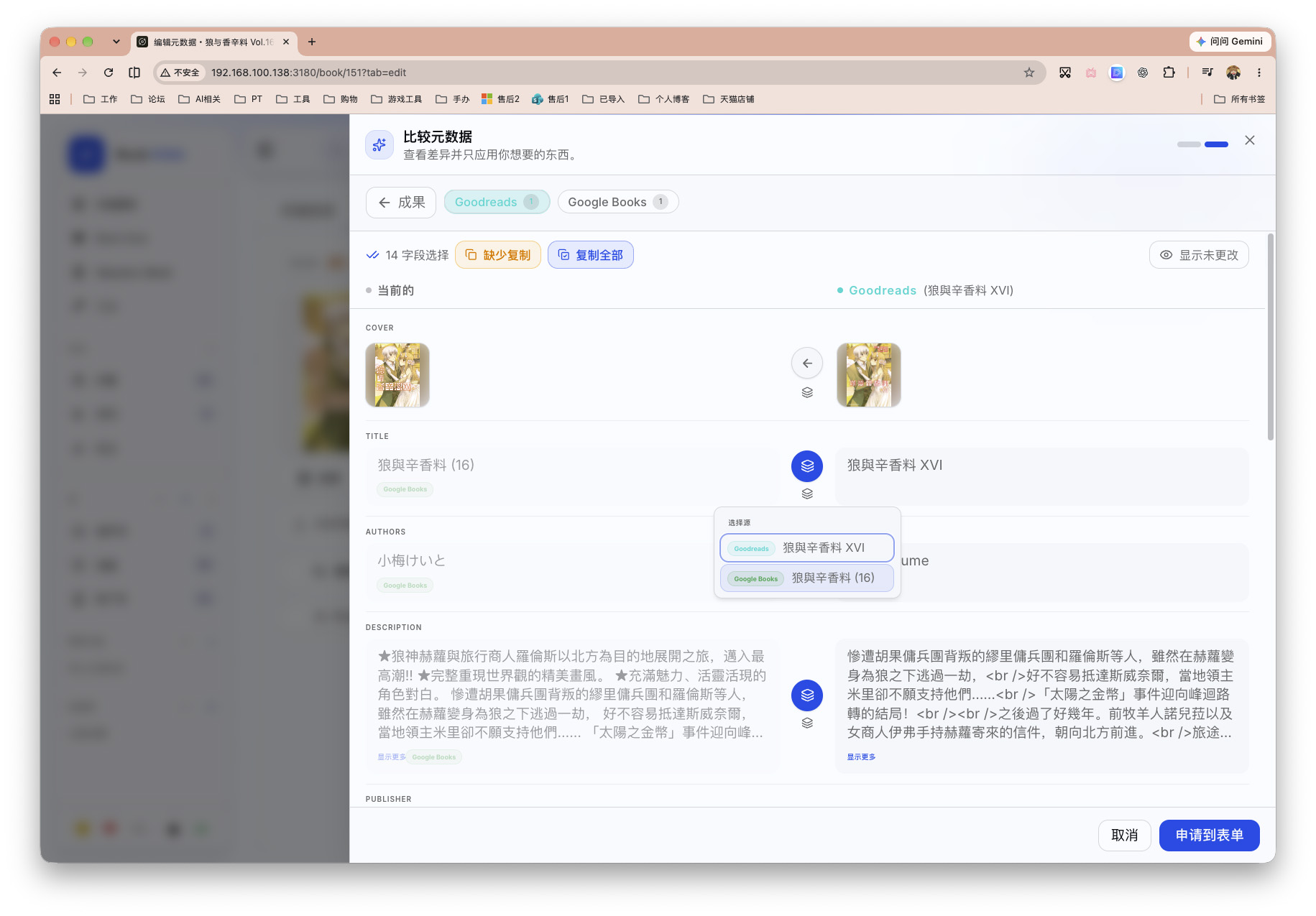
Task: Click the Google Books tag under the description
Action: (434, 757)
